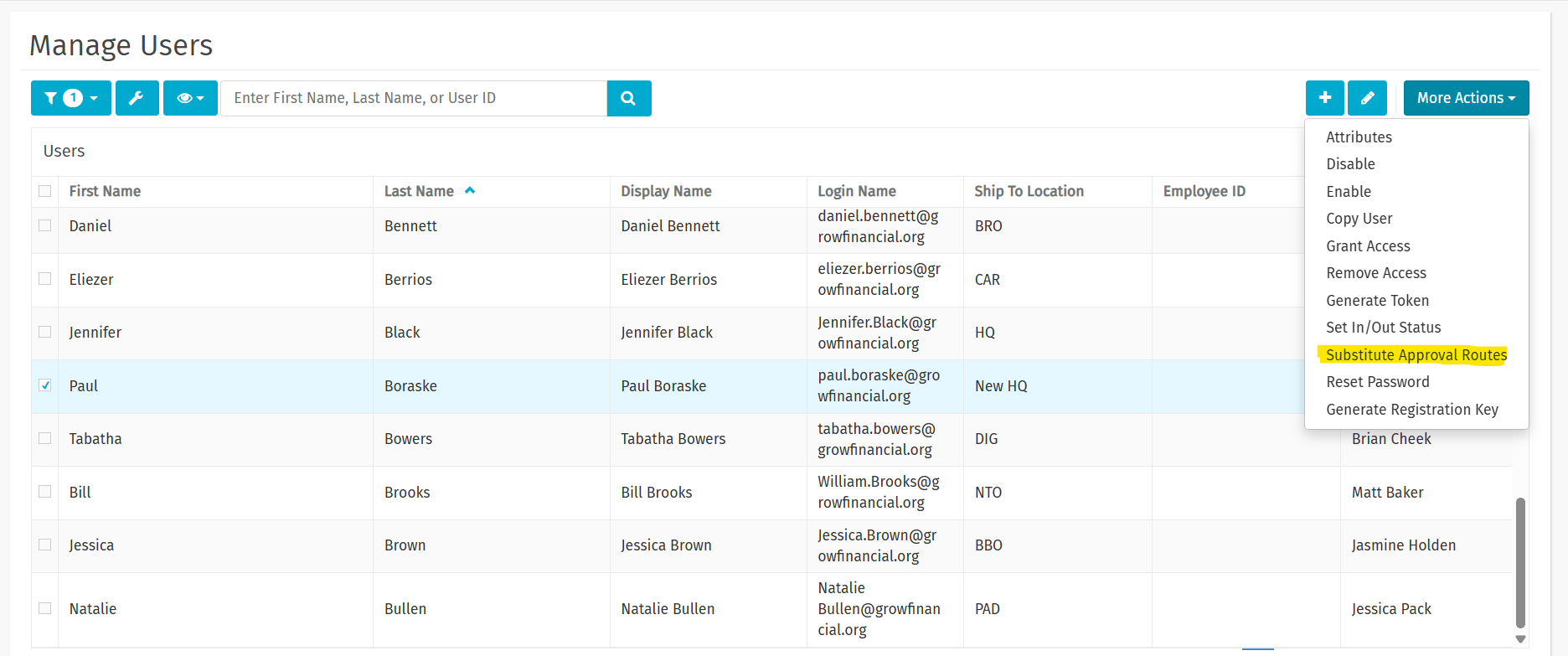Choose Substitute Approval Routes from menu

point(1416,355)
